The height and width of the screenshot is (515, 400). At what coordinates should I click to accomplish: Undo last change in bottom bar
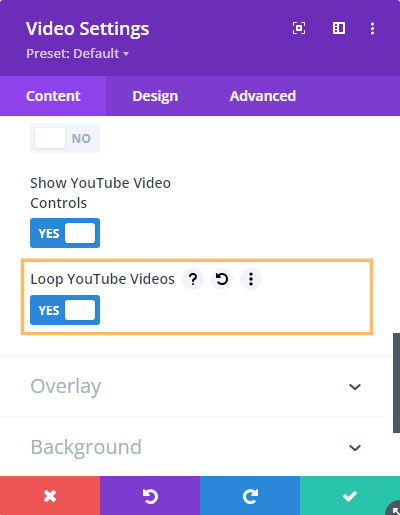pos(150,496)
